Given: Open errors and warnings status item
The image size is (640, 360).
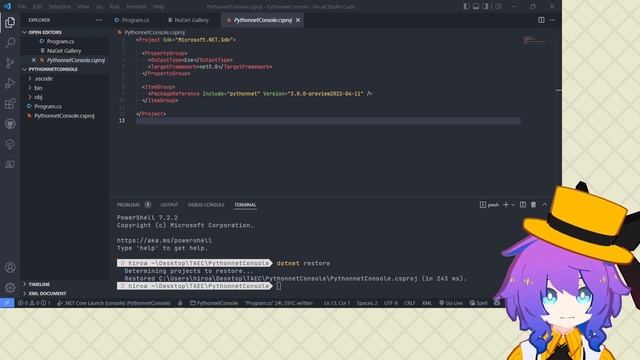Looking at the screenshot, I should coord(34,303).
